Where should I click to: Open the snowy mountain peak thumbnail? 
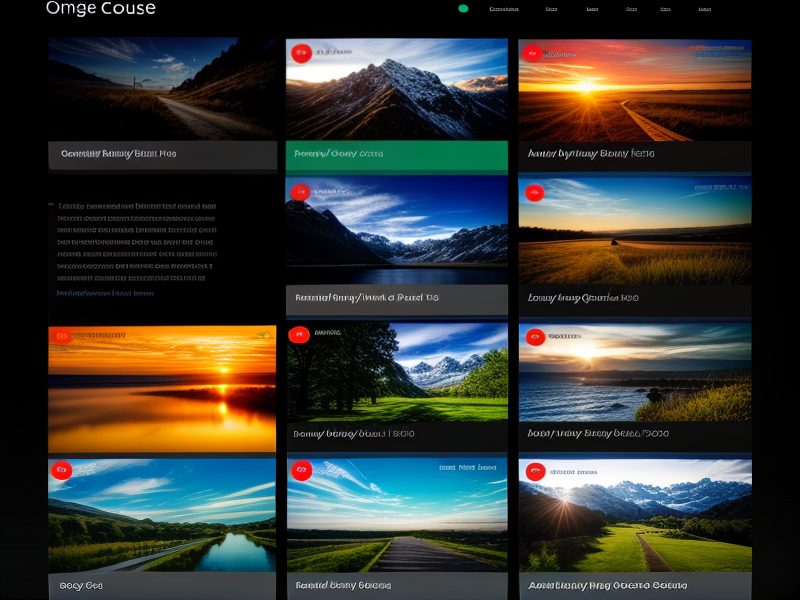coord(396,89)
